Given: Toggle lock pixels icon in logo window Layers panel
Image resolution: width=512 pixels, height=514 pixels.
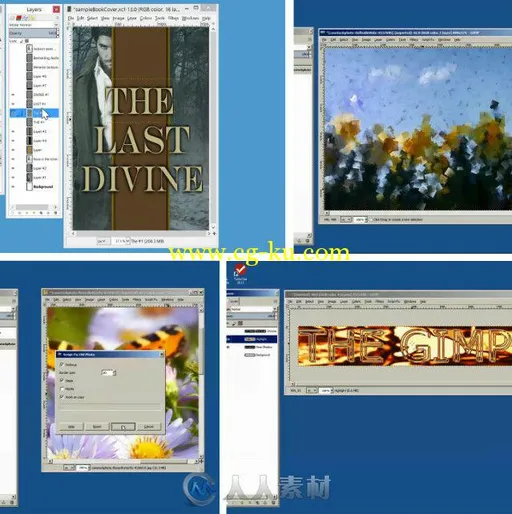Looking at the screenshot, I should click(233, 324).
